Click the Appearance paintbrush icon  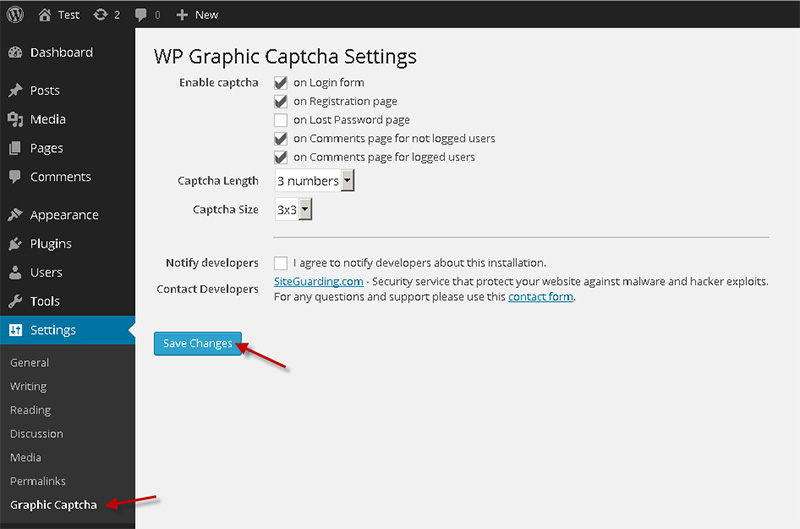coord(15,215)
